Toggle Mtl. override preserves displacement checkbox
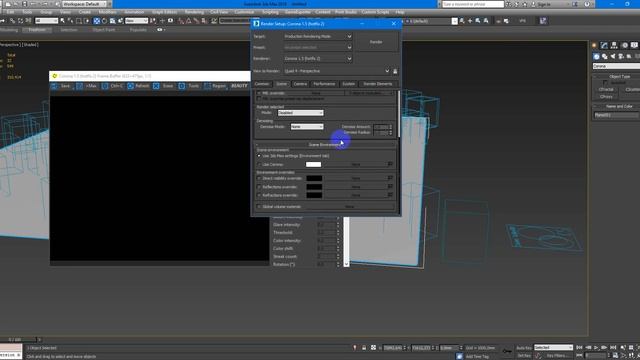Viewport: 640px width, 360px height. pyautogui.click(x=259, y=99)
